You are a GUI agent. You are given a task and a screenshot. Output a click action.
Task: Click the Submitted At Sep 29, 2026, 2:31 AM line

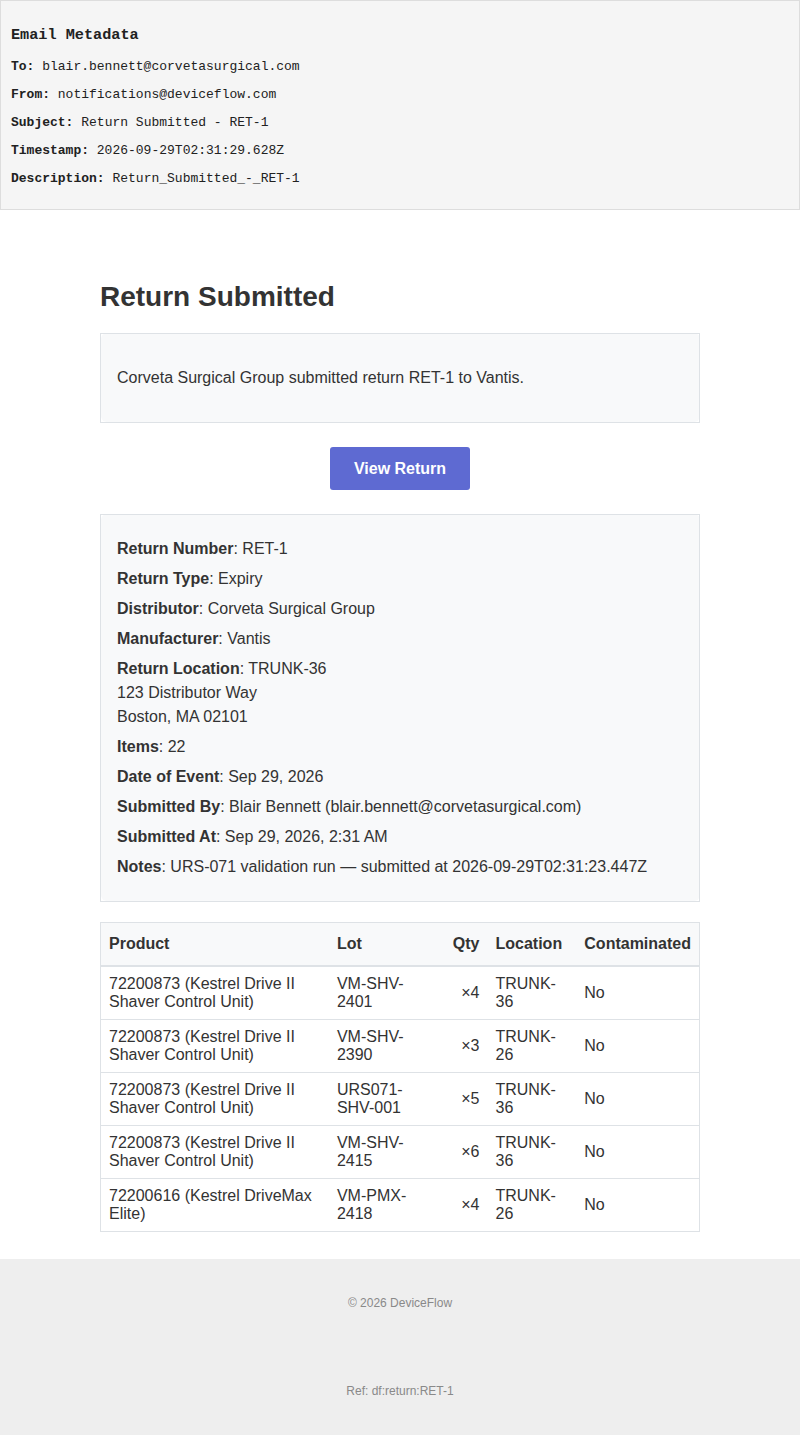[x=252, y=836]
